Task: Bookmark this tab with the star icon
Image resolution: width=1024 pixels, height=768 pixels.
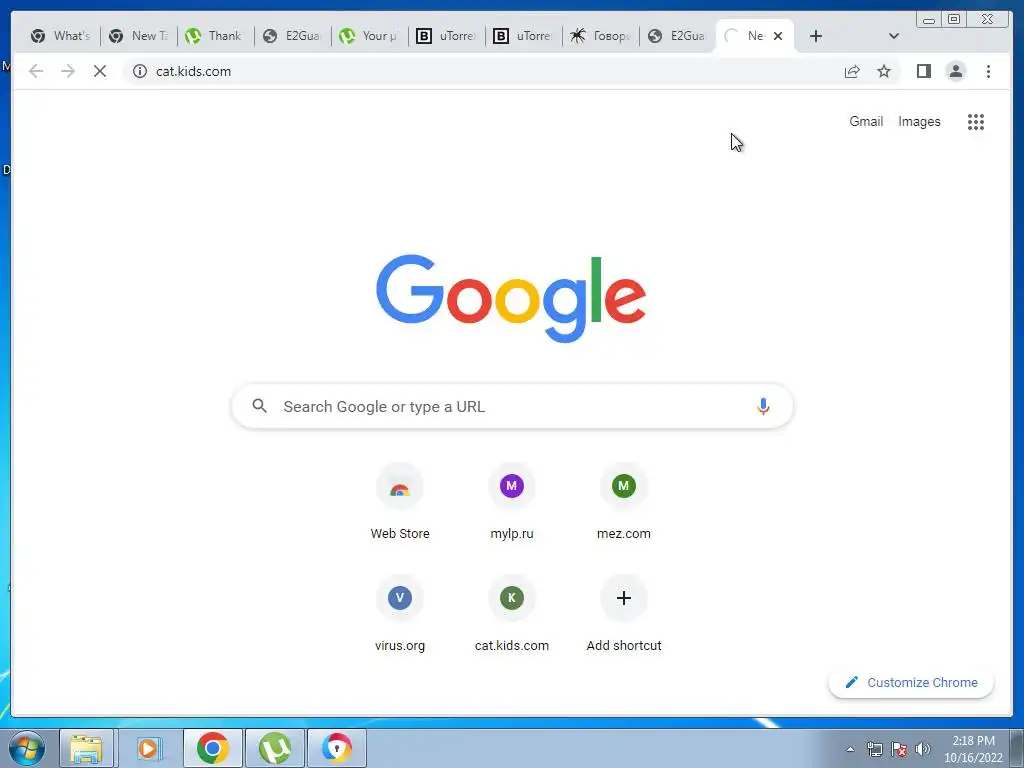Action: click(884, 71)
